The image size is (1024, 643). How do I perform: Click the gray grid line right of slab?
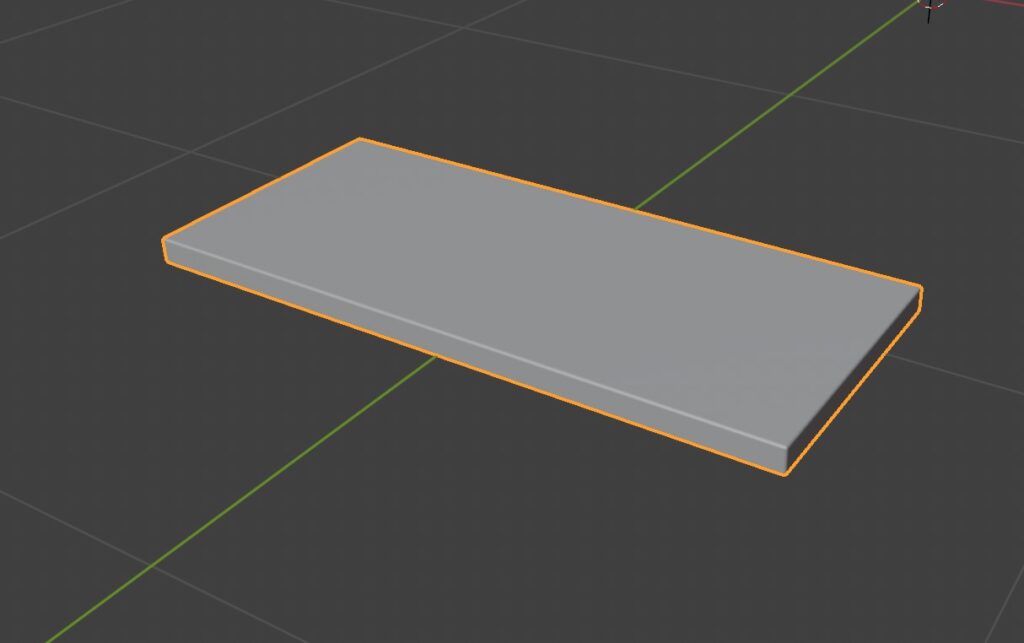[x=960, y=376]
